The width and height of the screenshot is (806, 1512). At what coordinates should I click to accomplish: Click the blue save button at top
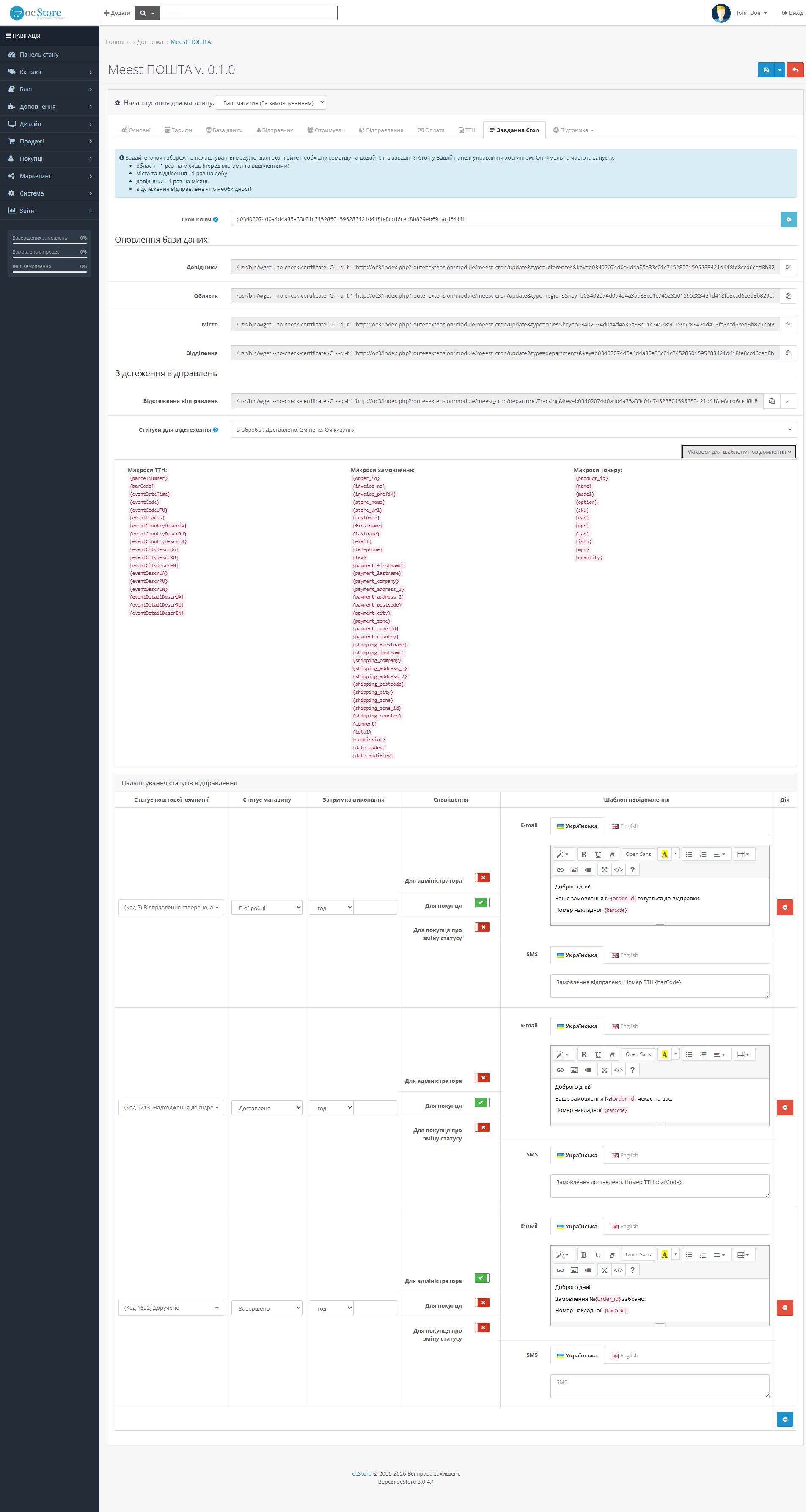[x=765, y=70]
